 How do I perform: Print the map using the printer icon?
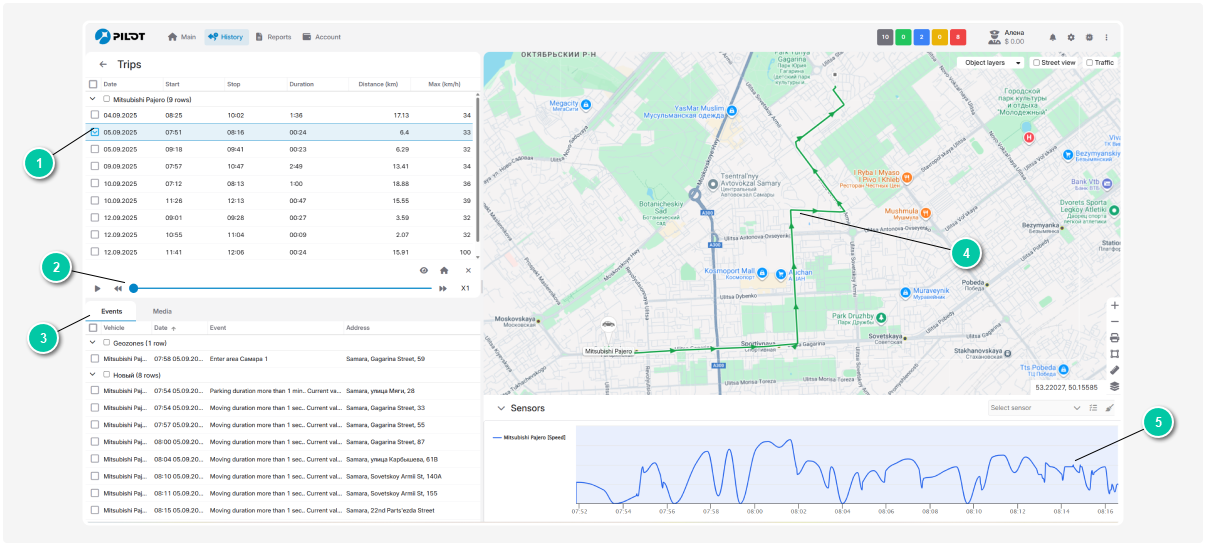[1114, 338]
